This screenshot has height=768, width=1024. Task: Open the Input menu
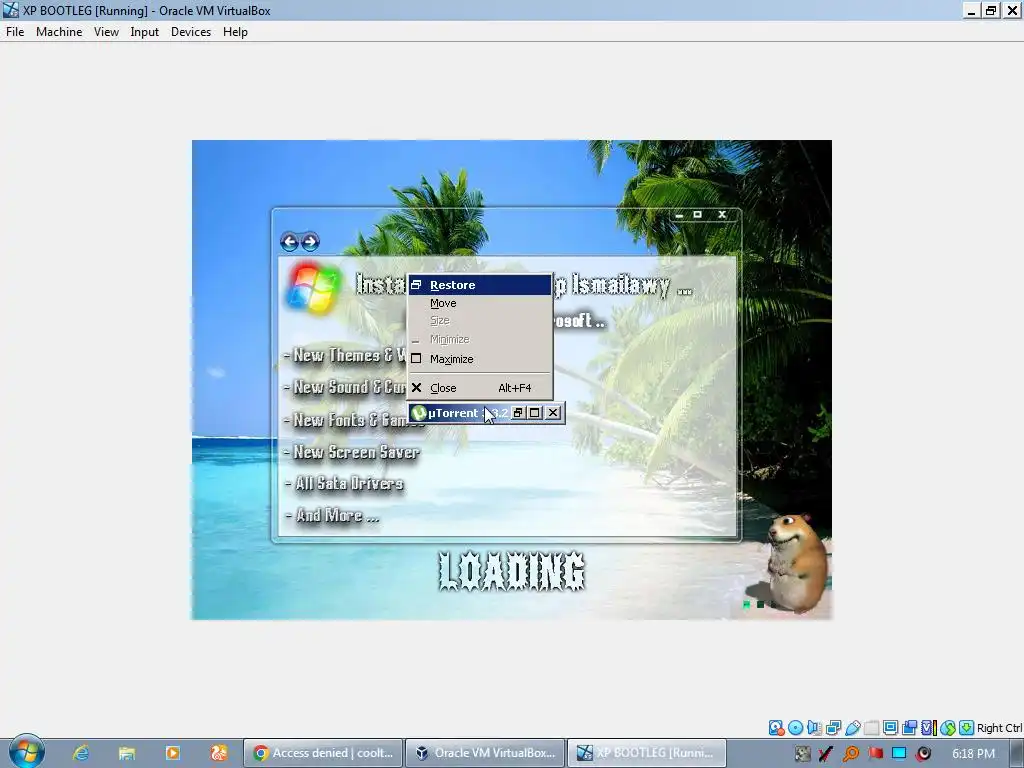click(144, 32)
